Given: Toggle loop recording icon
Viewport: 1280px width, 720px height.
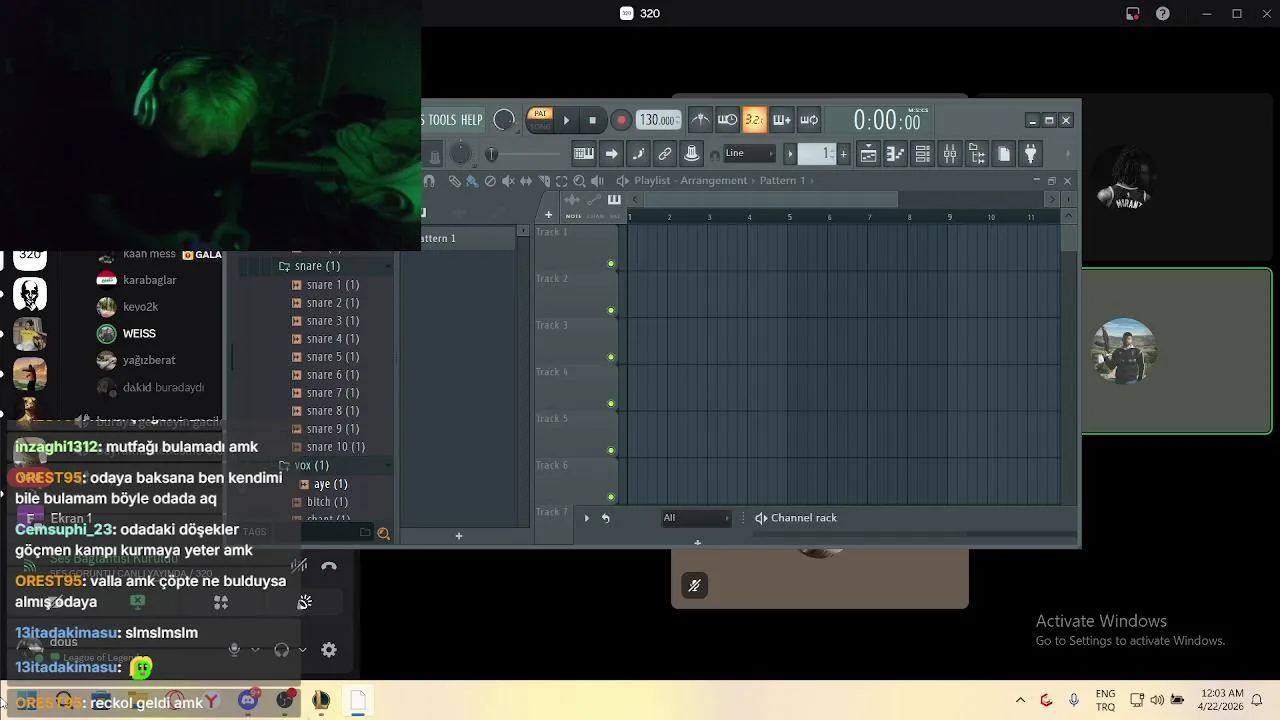Looking at the screenshot, I should [808, 120].
